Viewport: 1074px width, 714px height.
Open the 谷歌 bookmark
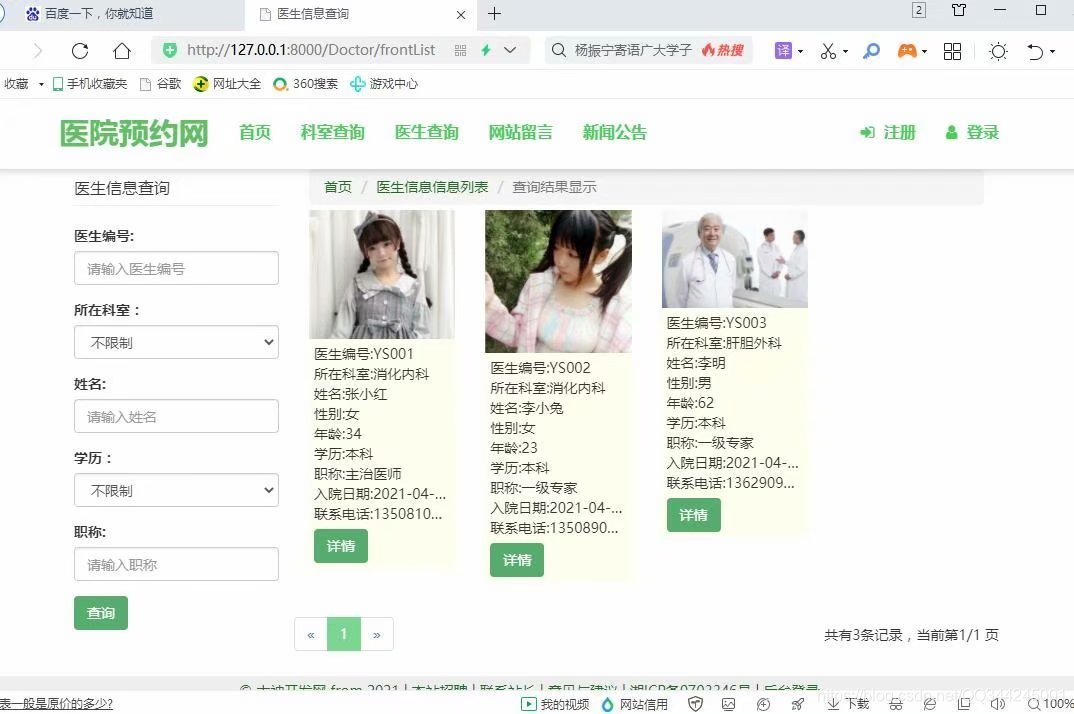pos(160,84)
